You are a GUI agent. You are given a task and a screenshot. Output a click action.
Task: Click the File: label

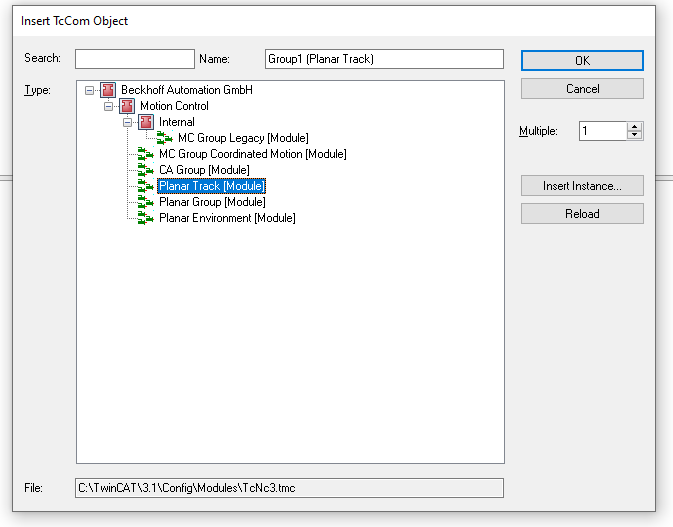33,488
